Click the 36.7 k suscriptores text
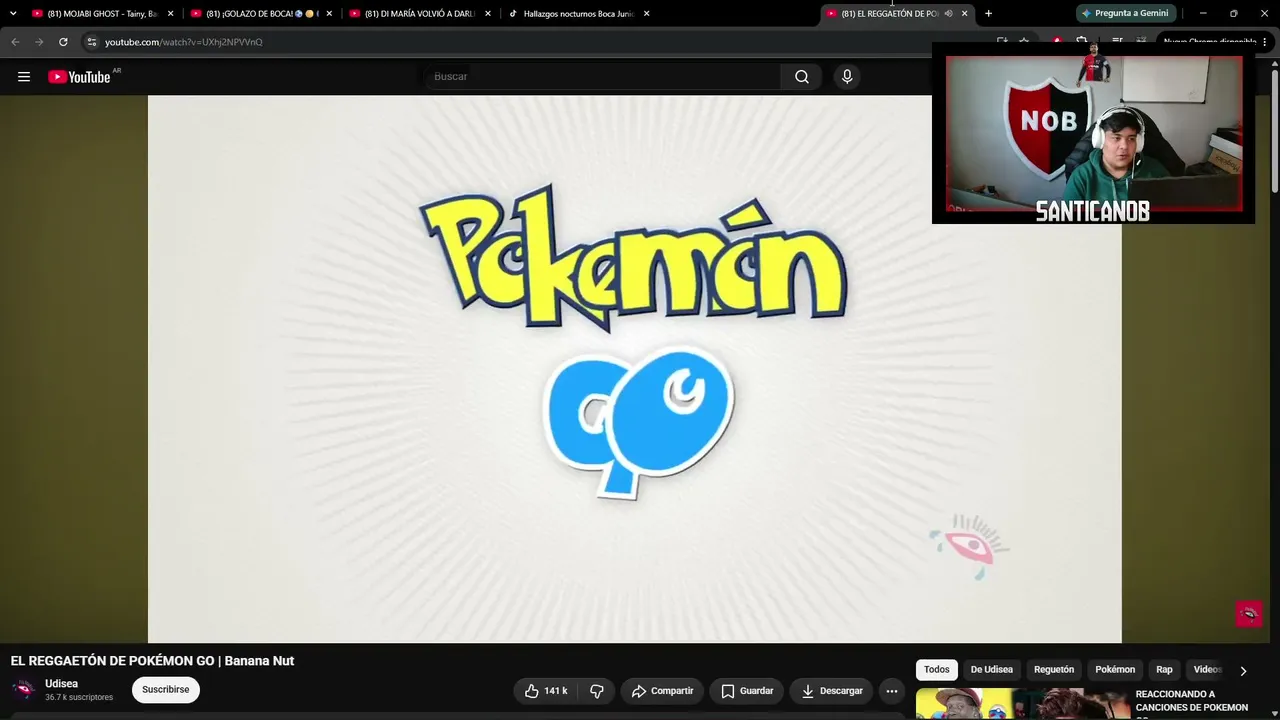The height and width of the screenshot is (720, 1280). (x=79, y=697)
